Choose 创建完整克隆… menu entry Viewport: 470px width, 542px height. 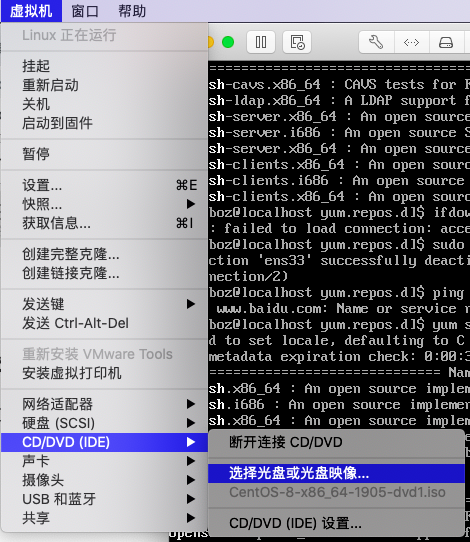click(x=104, y=254)
